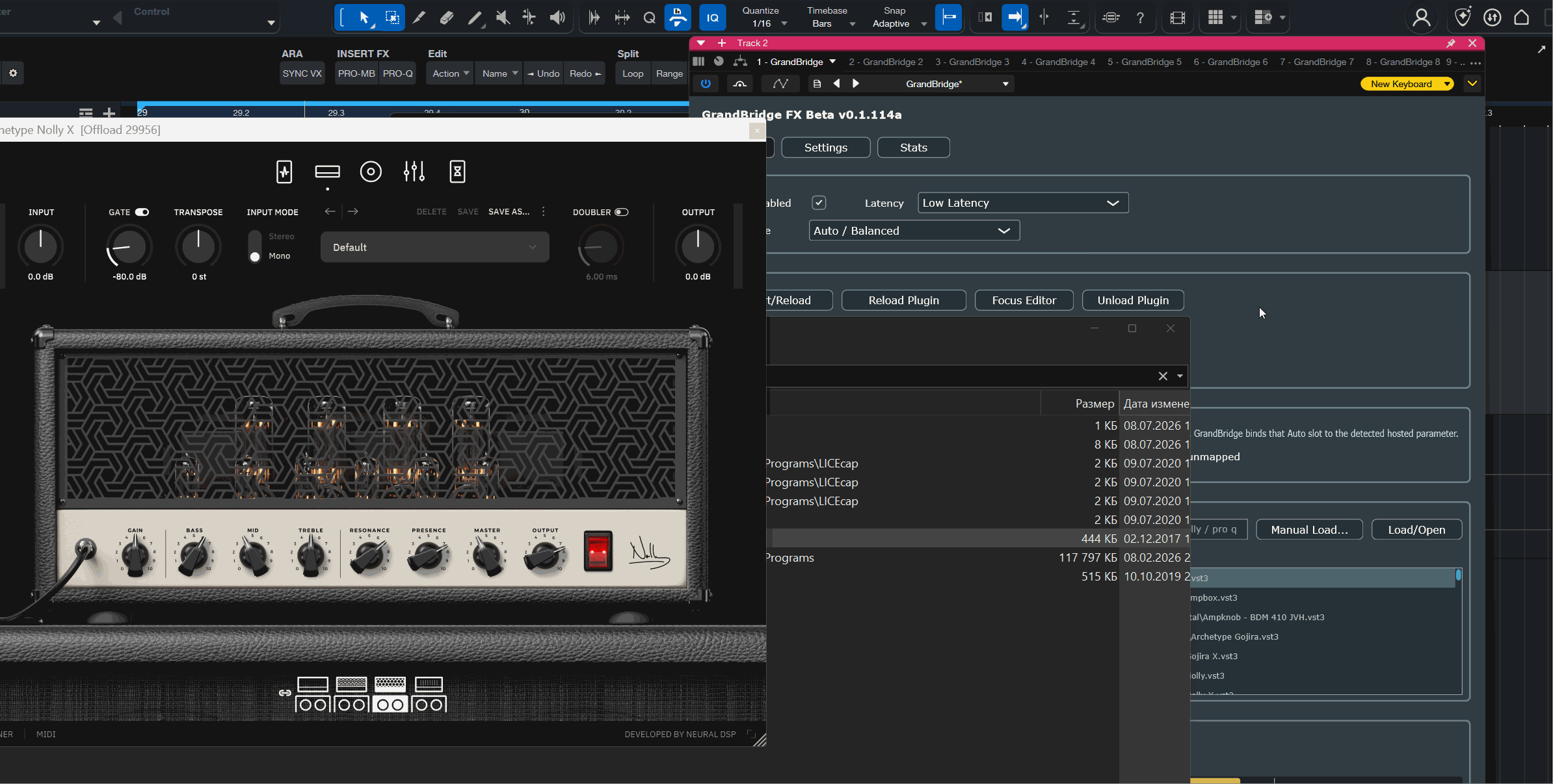Open the PRO-Q insert effect
1553x784 pixels.
click(397, 73)
